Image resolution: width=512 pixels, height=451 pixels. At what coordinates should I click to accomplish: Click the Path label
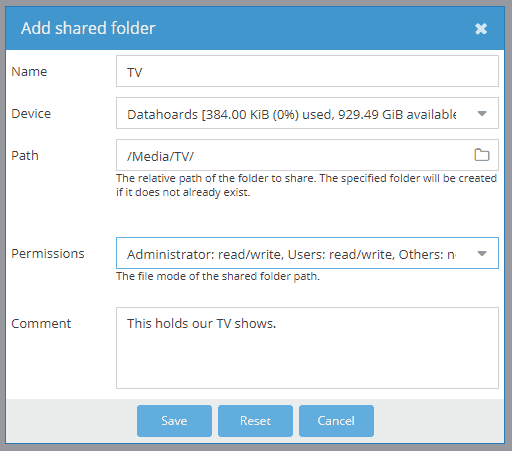coord(25,156)
